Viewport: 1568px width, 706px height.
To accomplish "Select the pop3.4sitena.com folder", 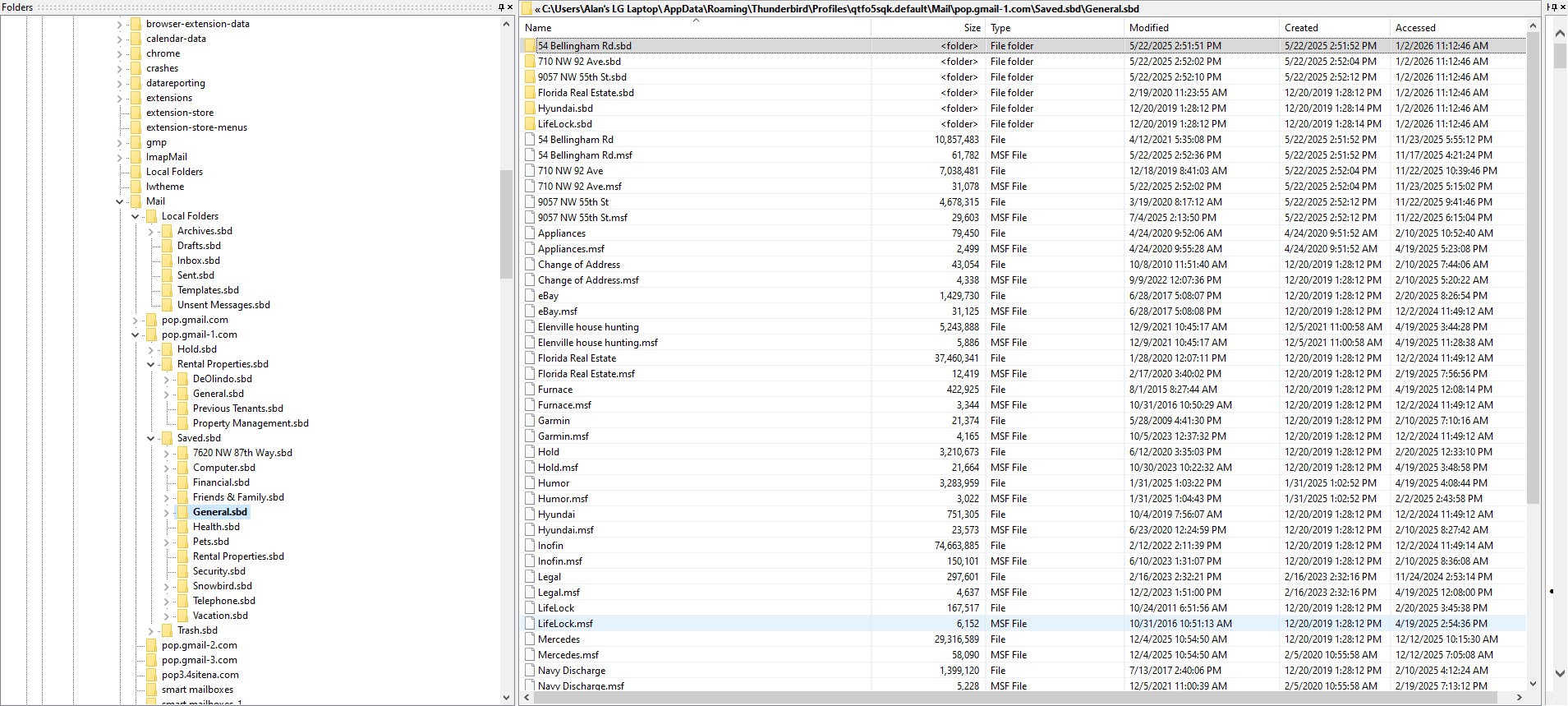I will [x=200, y=675].
